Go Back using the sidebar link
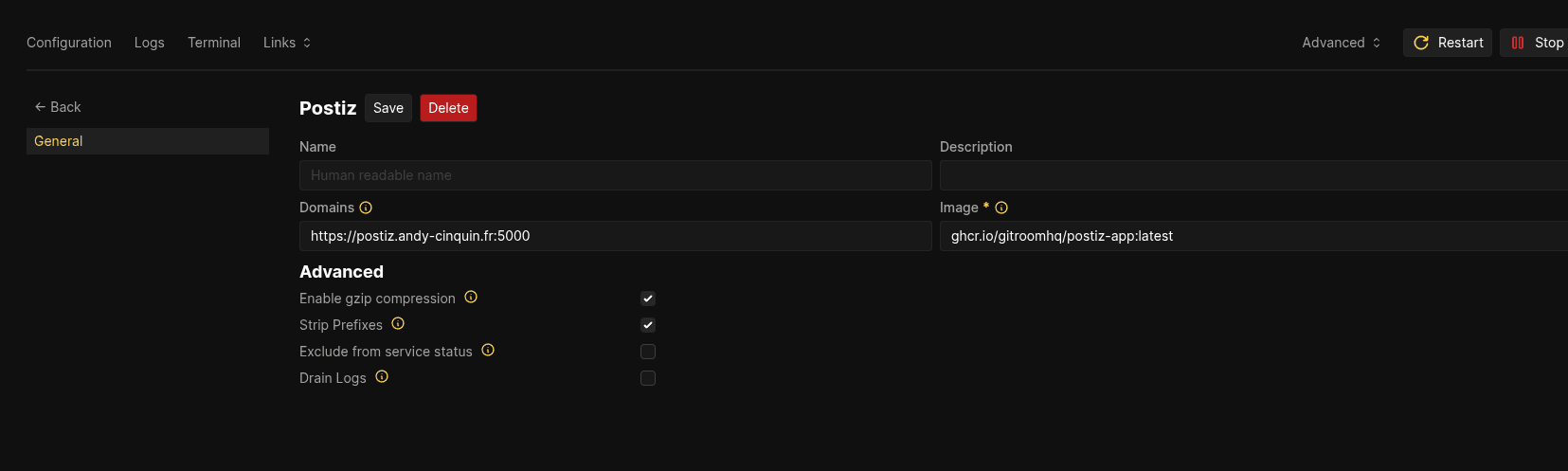 click(x=58, y=107)
